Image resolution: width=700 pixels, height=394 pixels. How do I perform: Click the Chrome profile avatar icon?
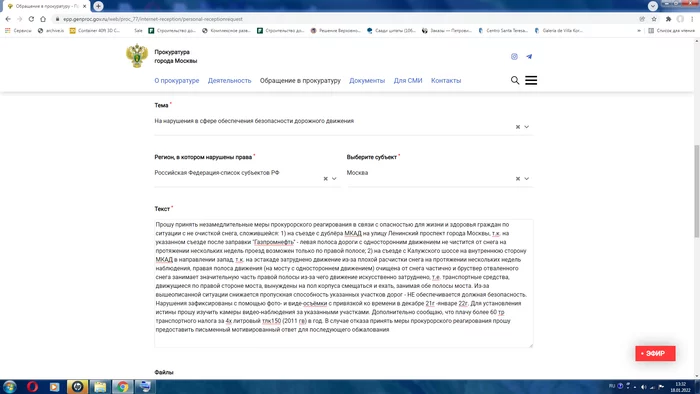point(680,19)
